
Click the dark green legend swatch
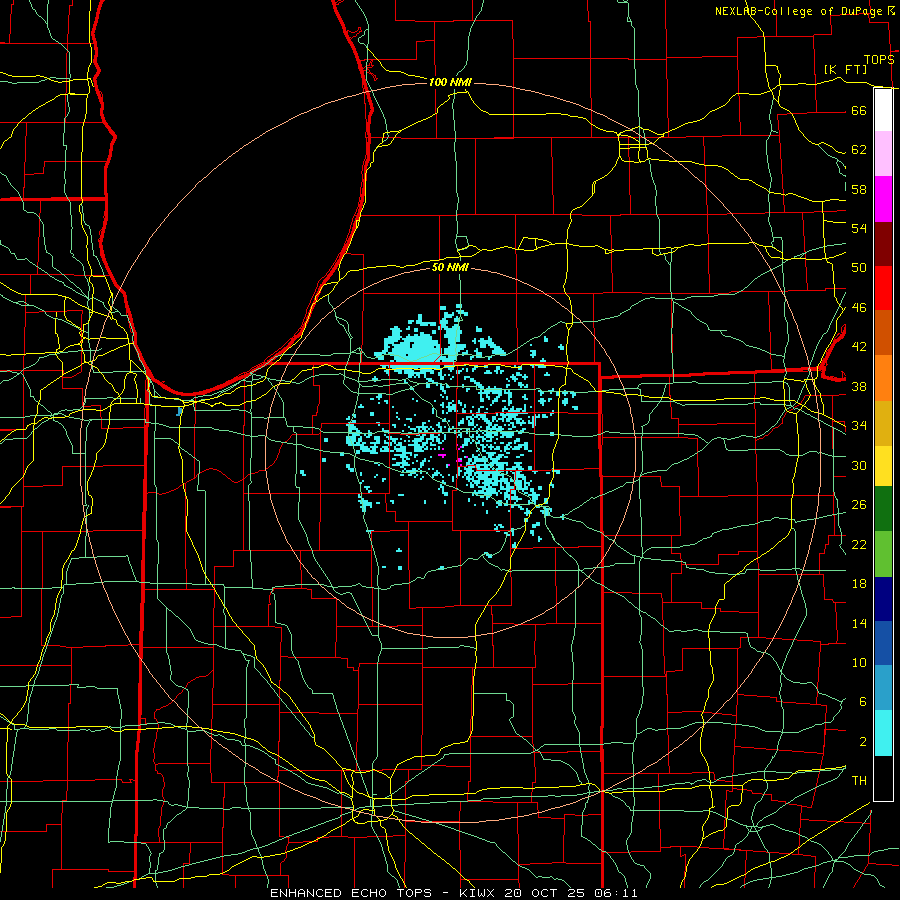883,508
